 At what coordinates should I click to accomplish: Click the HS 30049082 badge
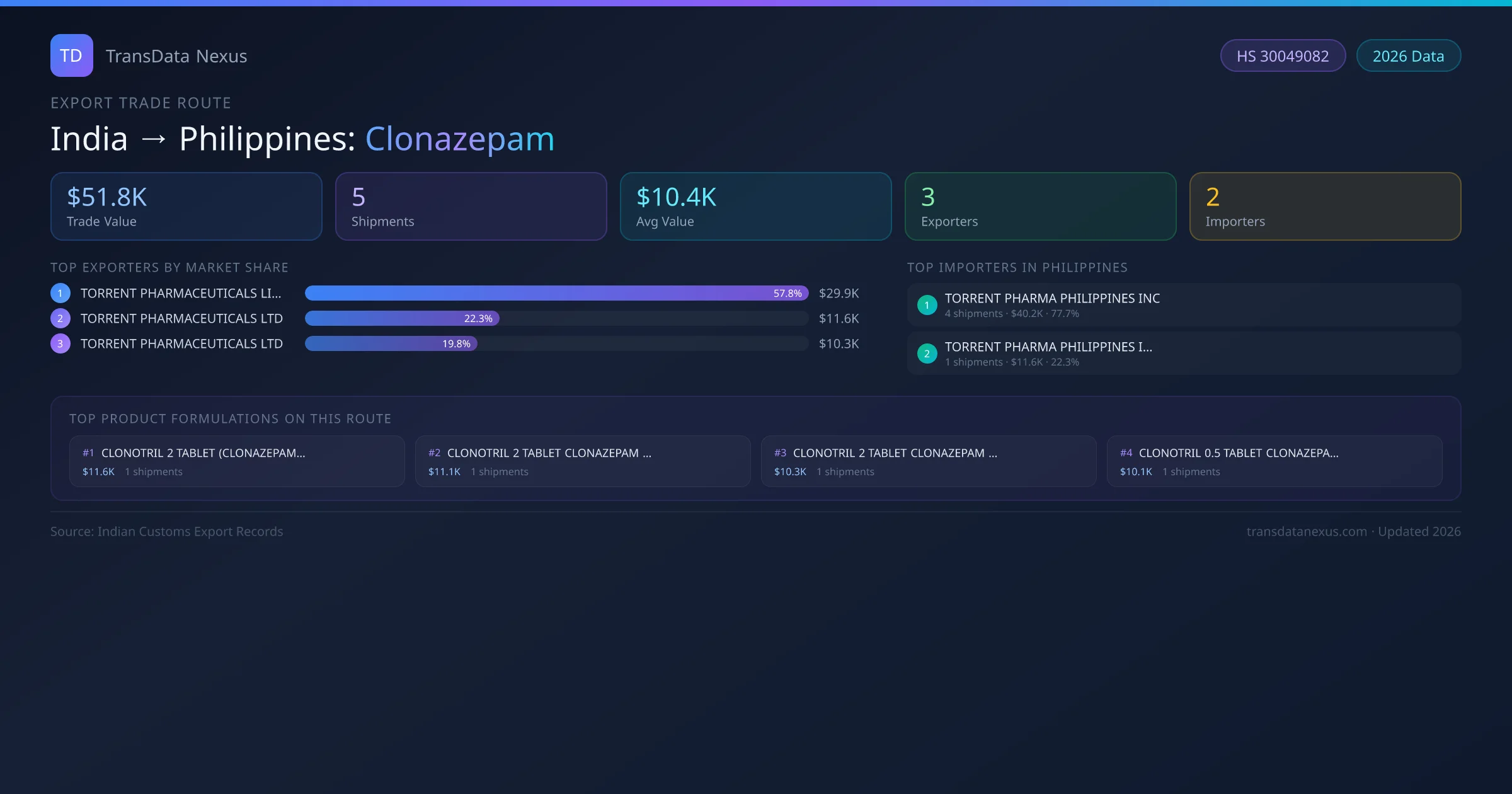[1283, 56]
